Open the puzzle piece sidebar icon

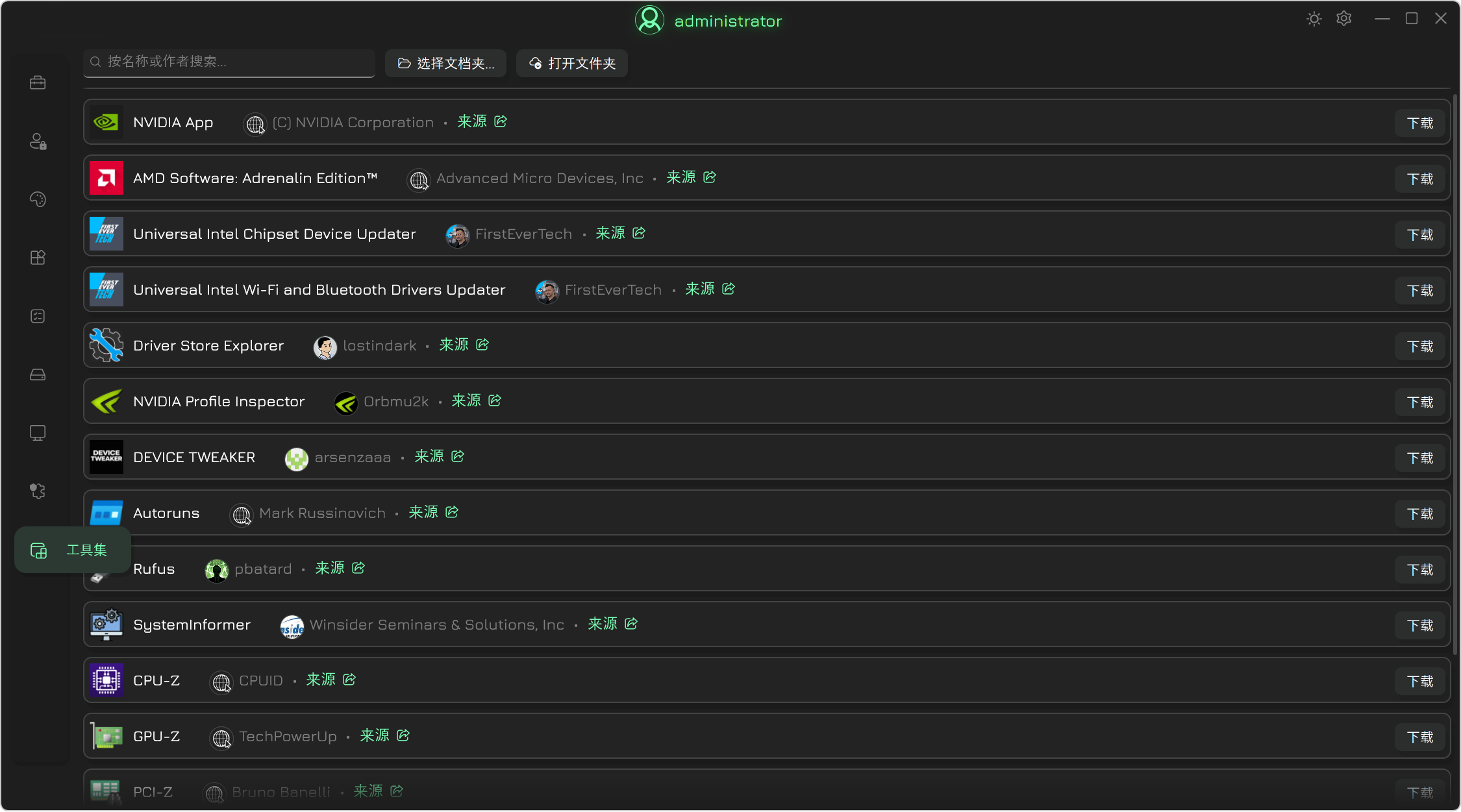point(38,491)
